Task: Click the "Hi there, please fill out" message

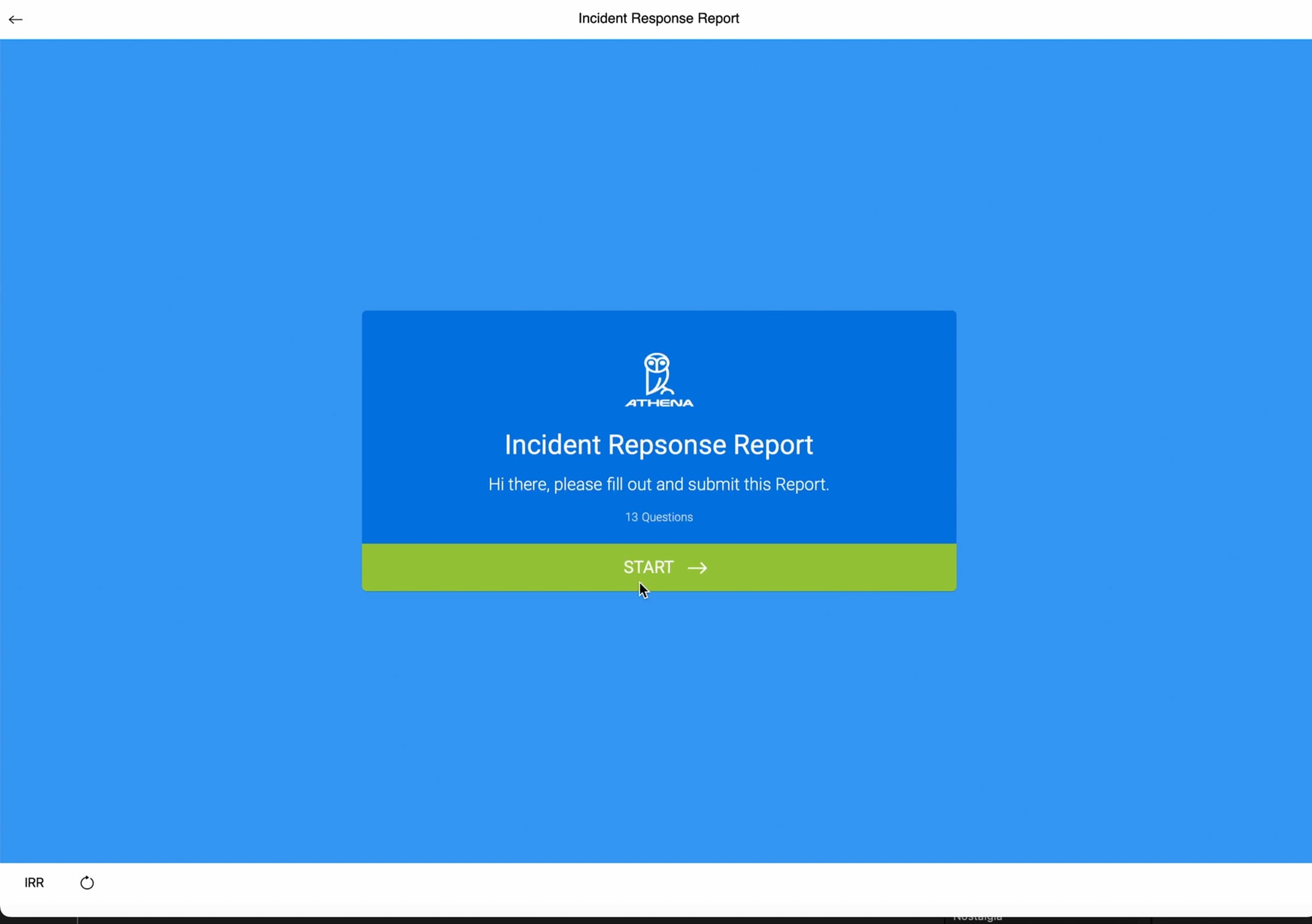Action: (x=659, y=484)
